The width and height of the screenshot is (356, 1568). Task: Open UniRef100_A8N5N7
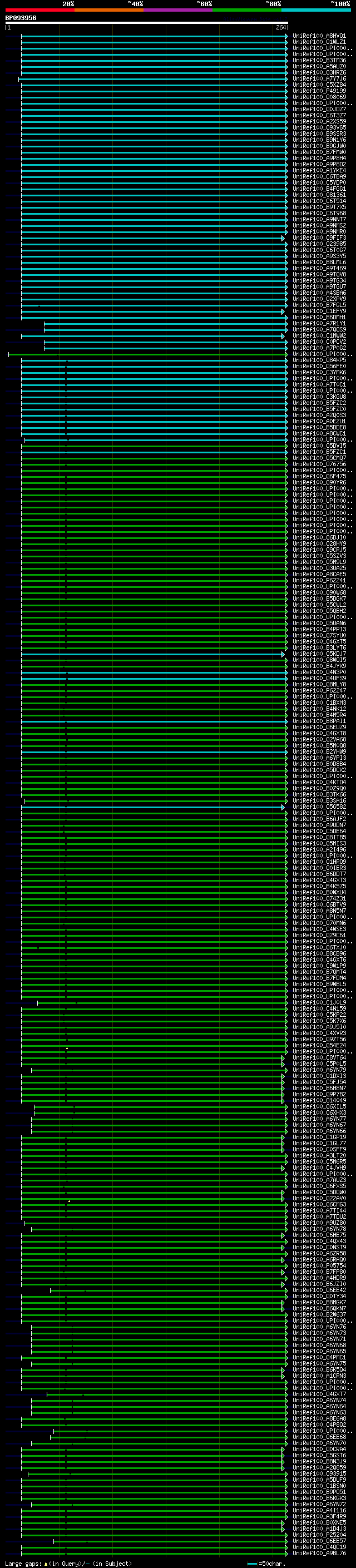click(319, 910)
